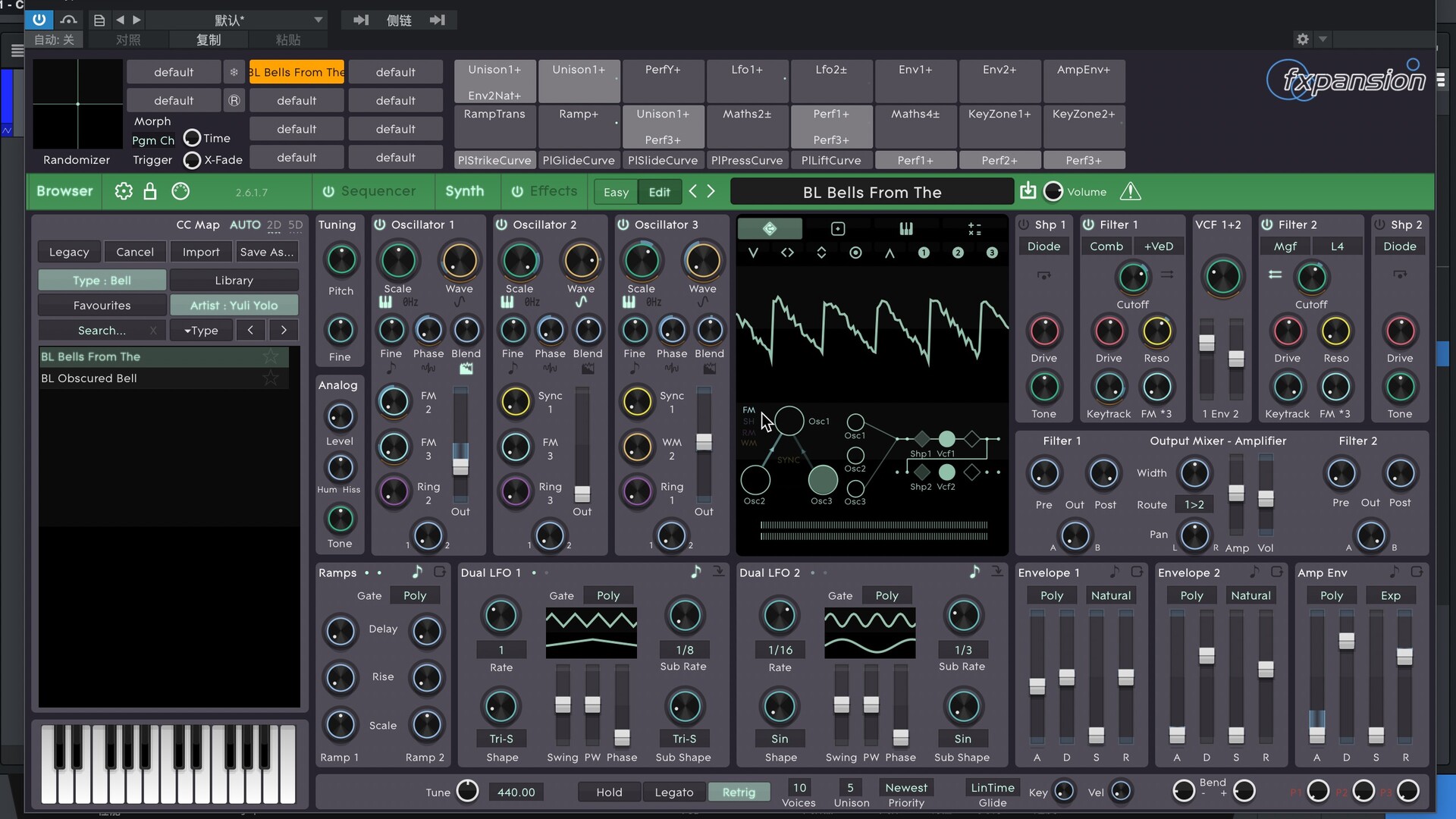This screenshot has width=1456, height=819.
Task: Select the signal-flow visualiser view icon
Action: tap(770, 228)
